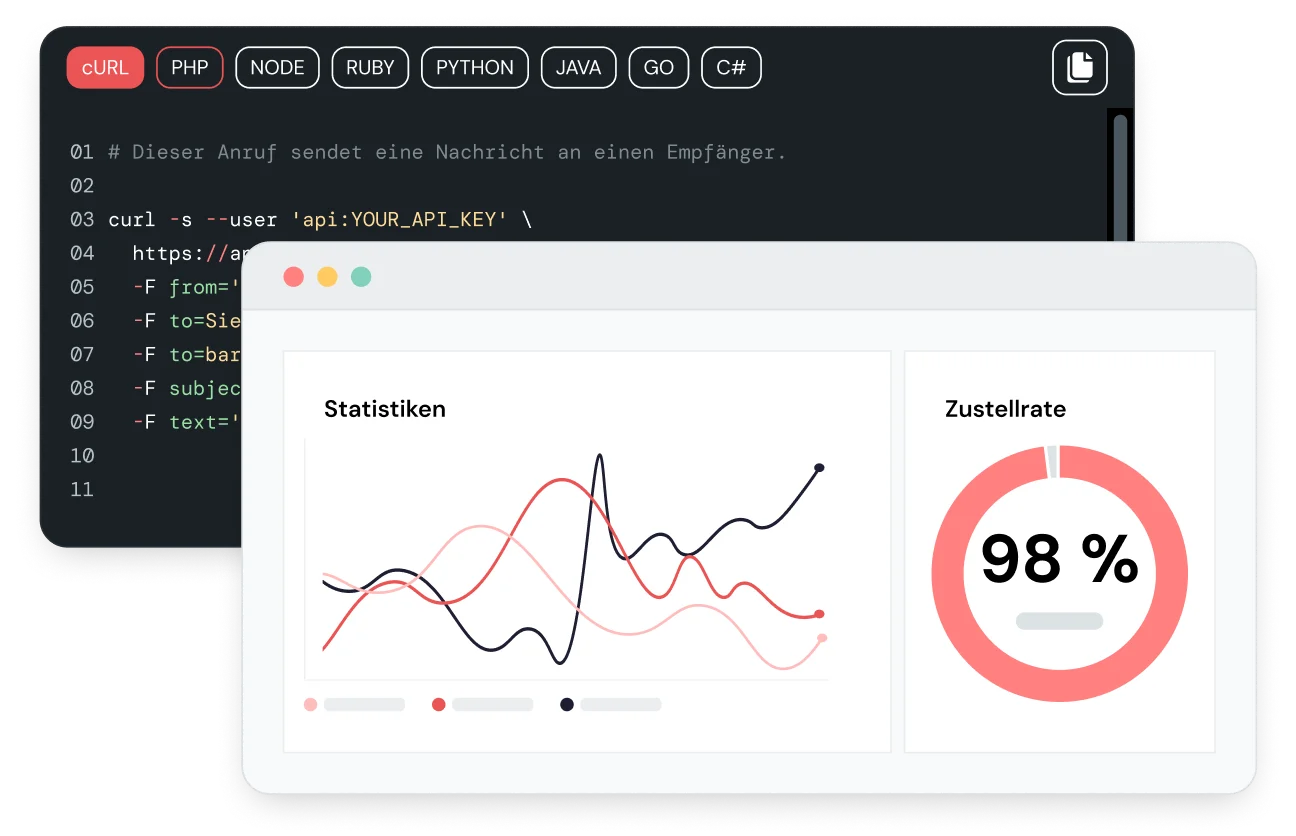The image size is (1296, 836).
Task: Copy code with the clipboard icon
Action: (1080, 68)
